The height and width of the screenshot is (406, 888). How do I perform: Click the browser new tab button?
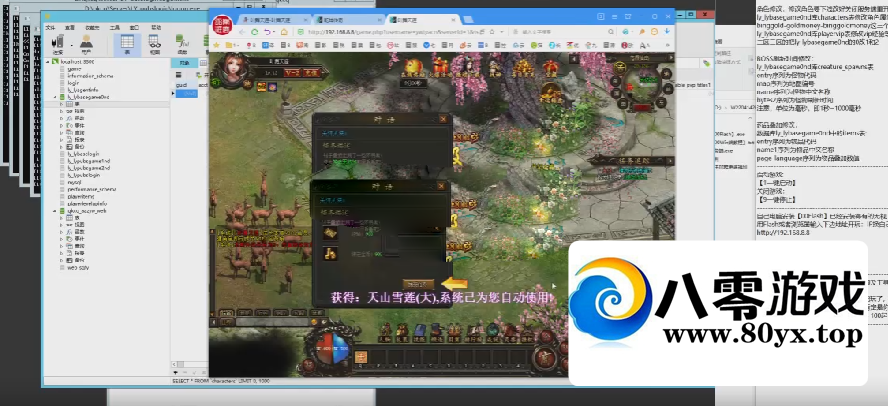[x=467, y=19]
